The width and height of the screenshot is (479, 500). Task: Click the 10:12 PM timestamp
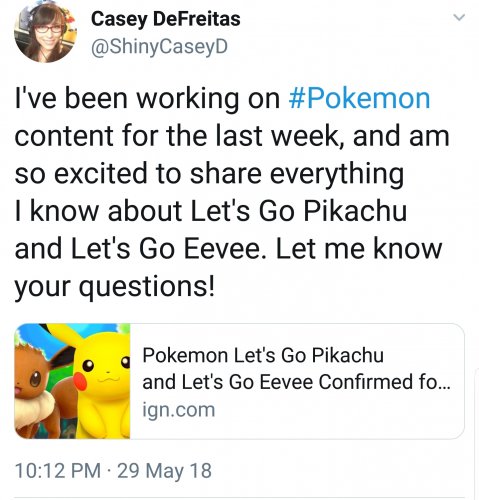pos(58,471)
